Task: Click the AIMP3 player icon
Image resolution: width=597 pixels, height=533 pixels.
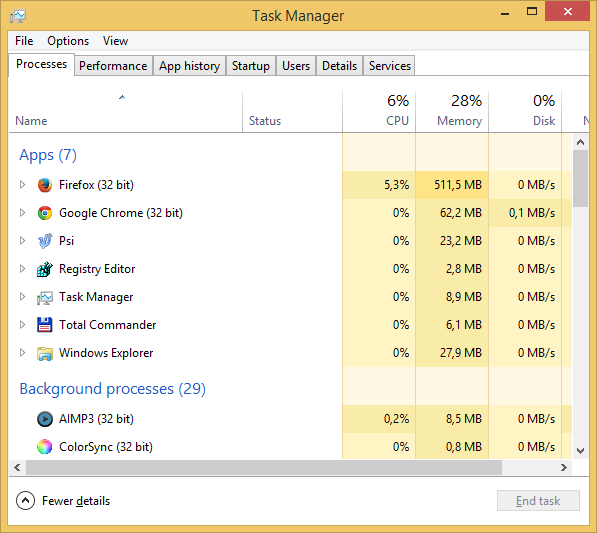Action: (45, 419)
